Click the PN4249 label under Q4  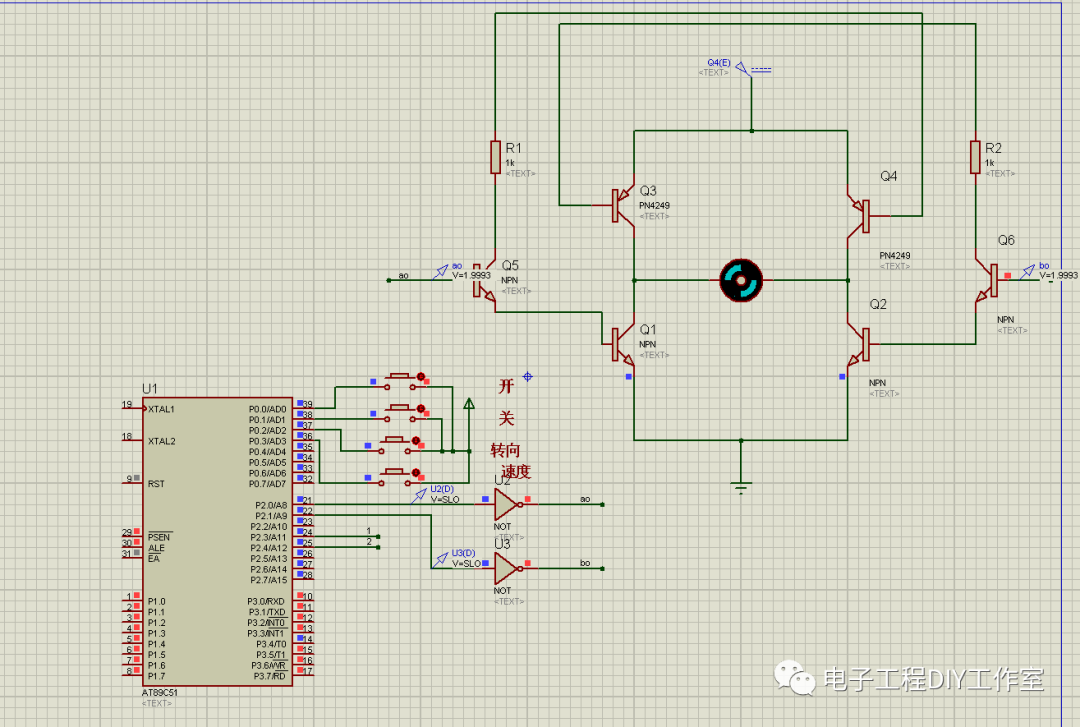(x=895, y=256)
